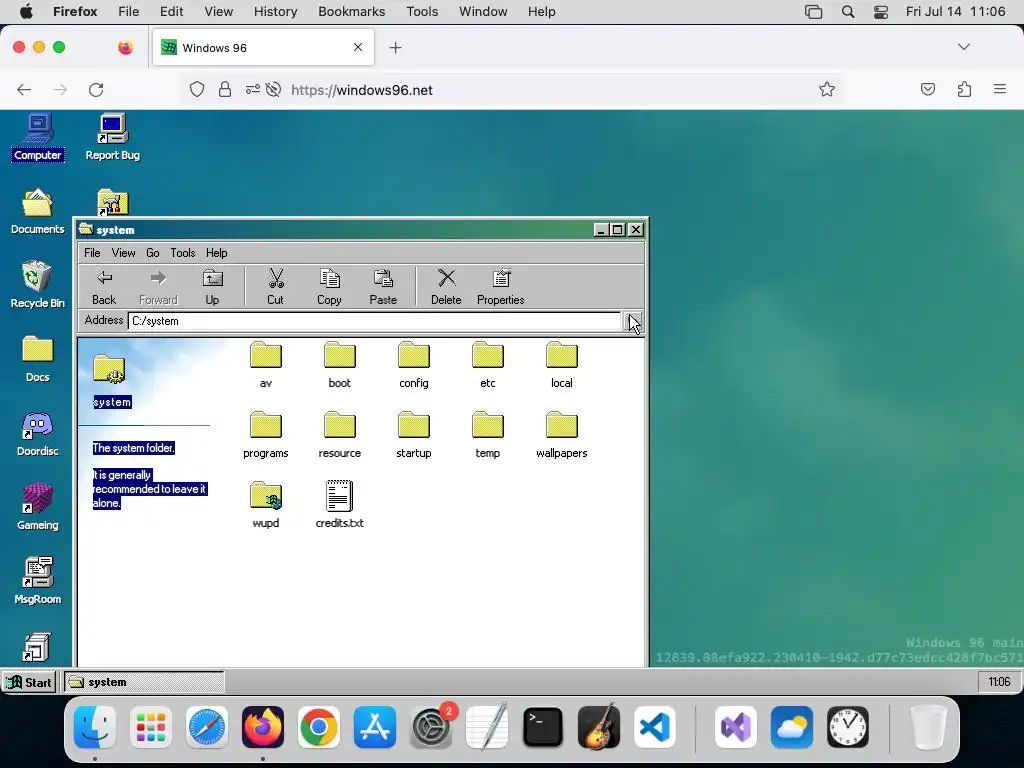Open the site security lock icon
Image resolution: width=1024 pixels, height=768 pixels.
tap(225, 89)
